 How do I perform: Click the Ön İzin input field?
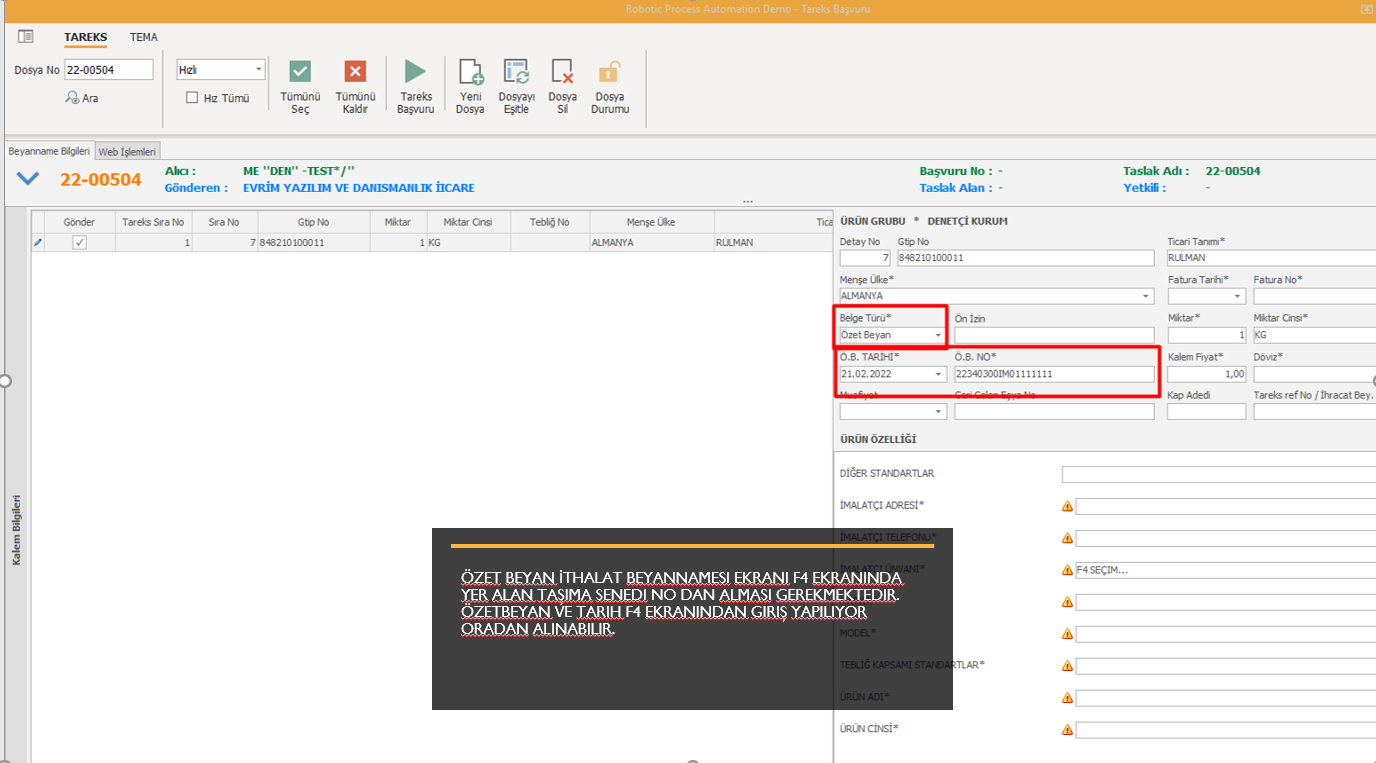[x=1054, y=336]
